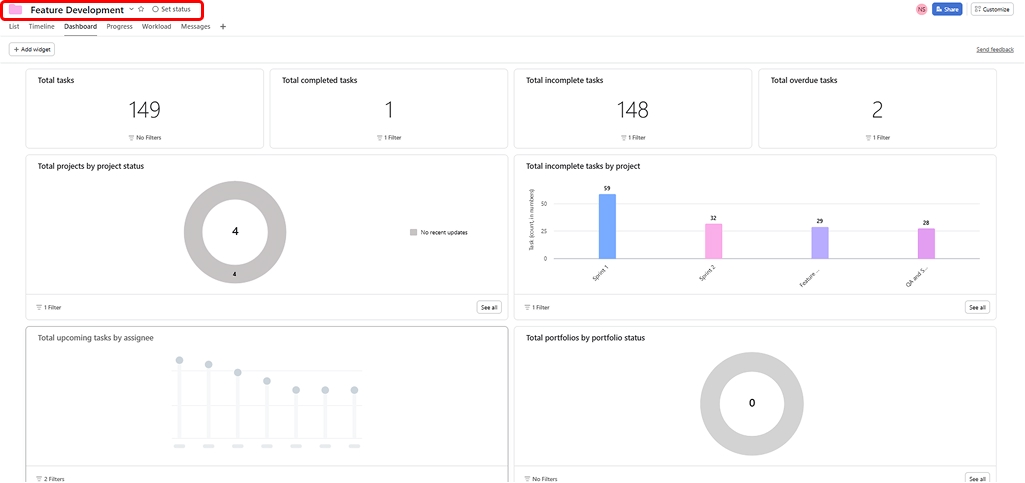Click 1 Filter in project status widget
The image size is (1025, 483).
point(48,307)
